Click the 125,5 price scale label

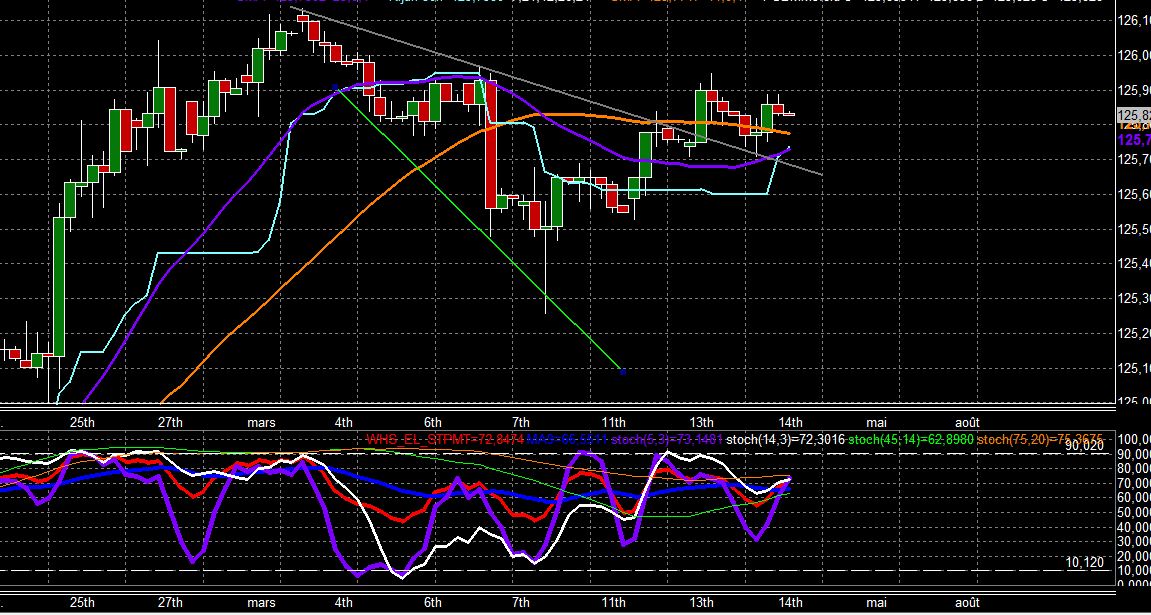[x=1133, y=229]
